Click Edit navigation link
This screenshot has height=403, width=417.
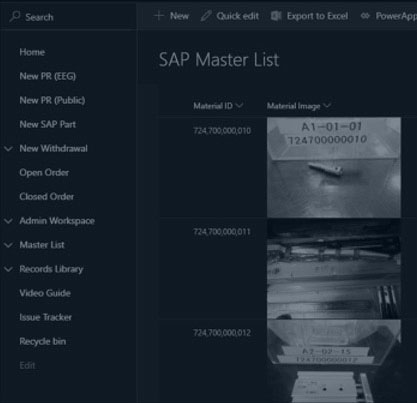[27, 365]
